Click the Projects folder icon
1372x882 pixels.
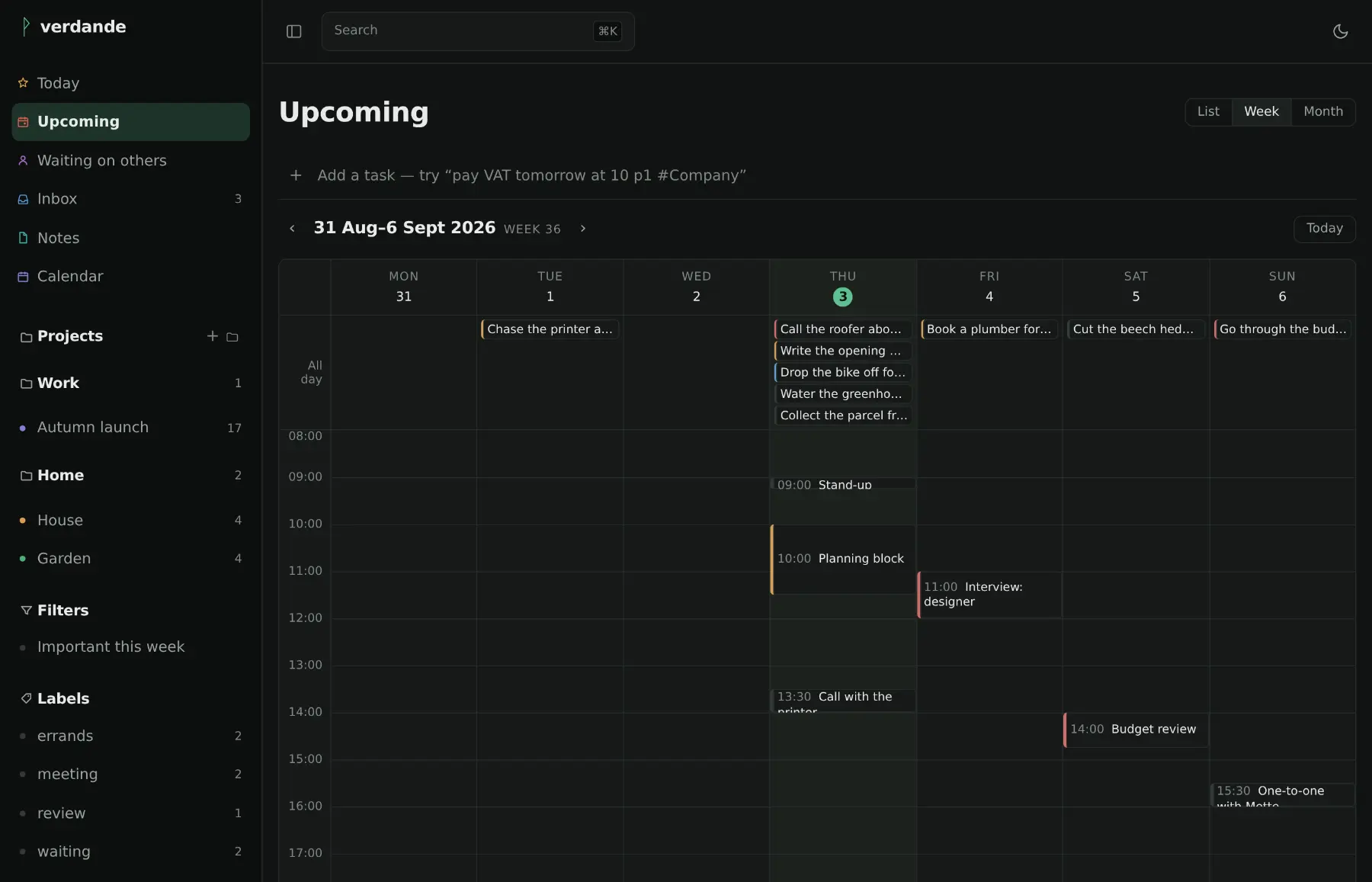(x=26, y=337)
